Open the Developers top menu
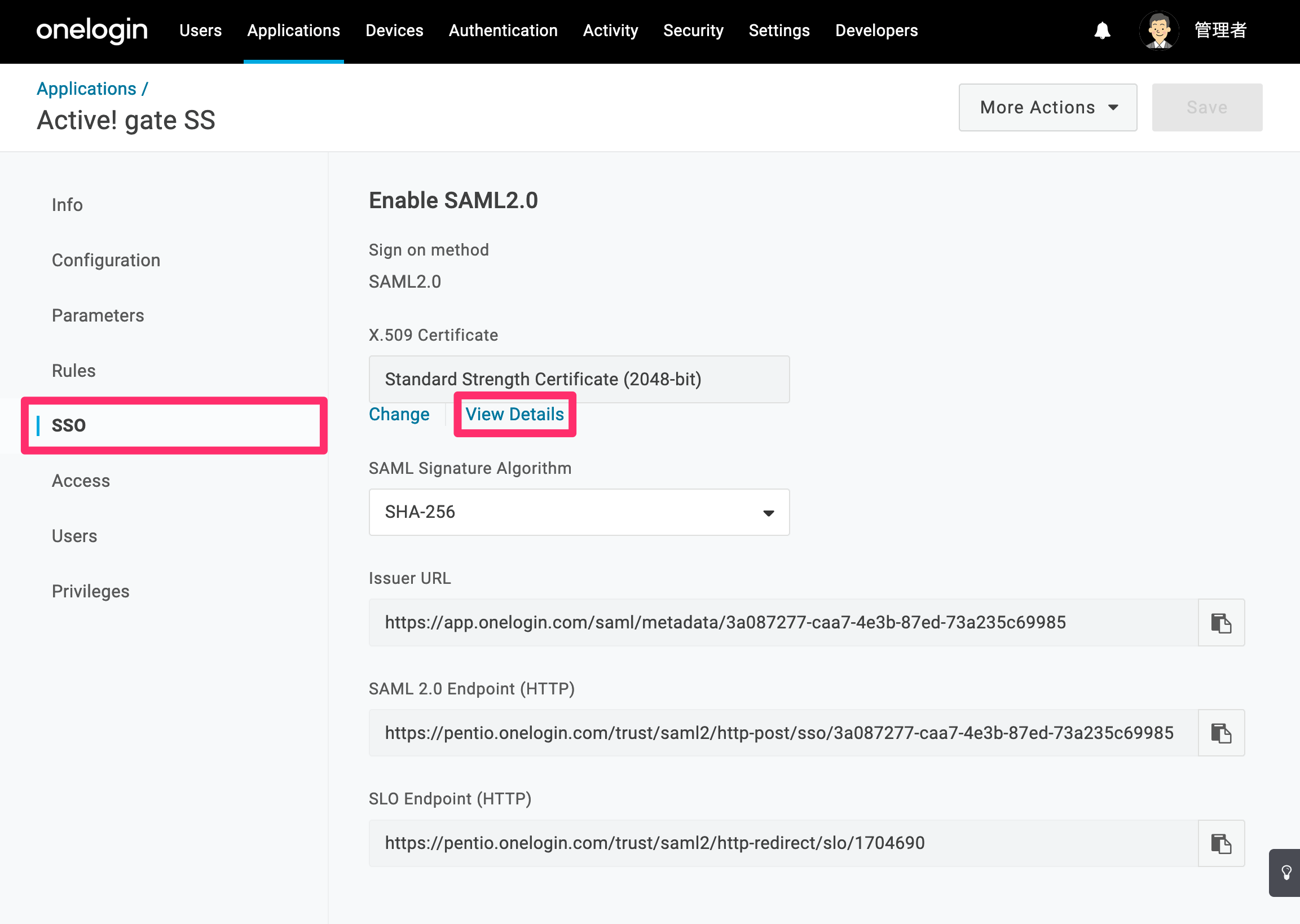This screenshot has height=924, width=1300. coord(876,30)
